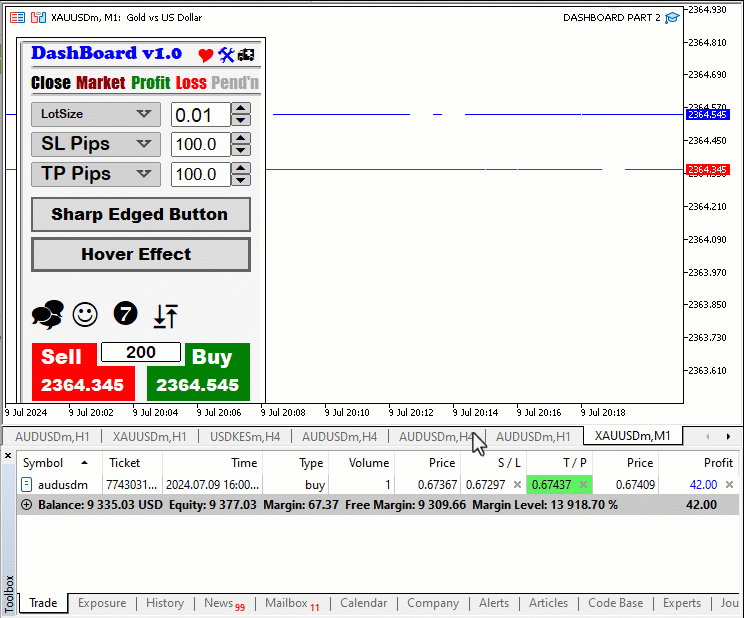Click the smiley face icon
The height and width of the screenshot is (618, 744).
tap(85, 314)
